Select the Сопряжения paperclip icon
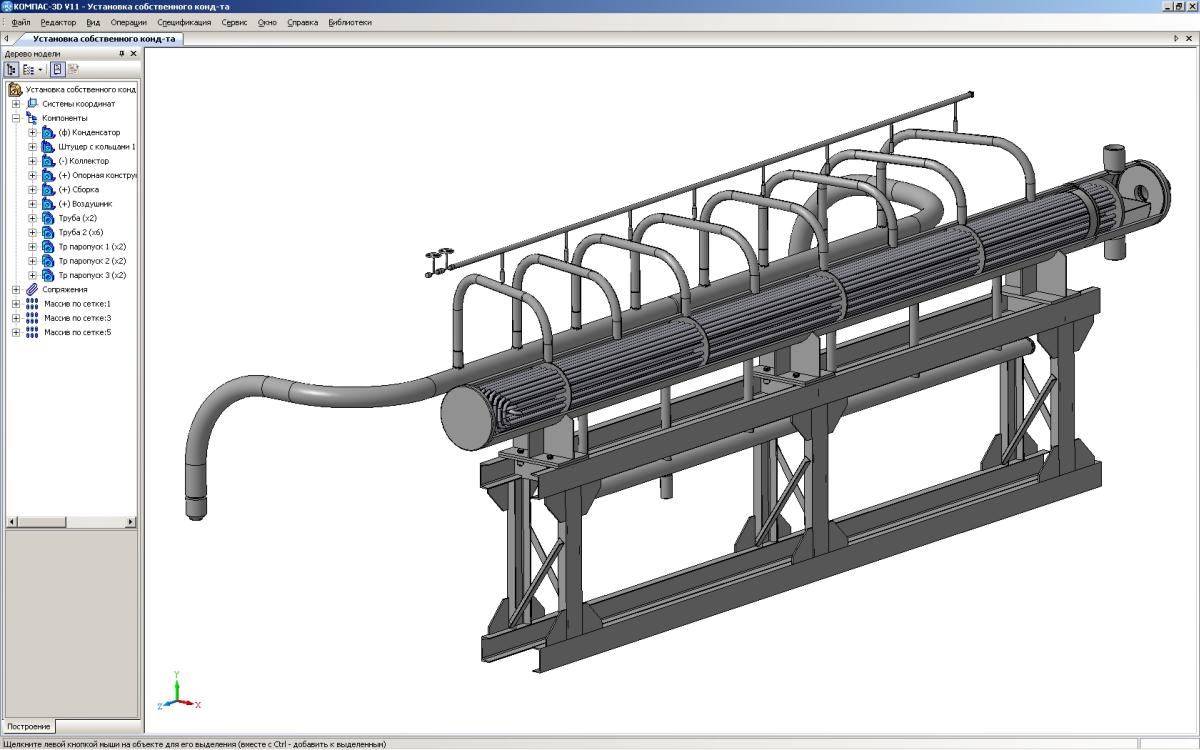 [32, 290]
